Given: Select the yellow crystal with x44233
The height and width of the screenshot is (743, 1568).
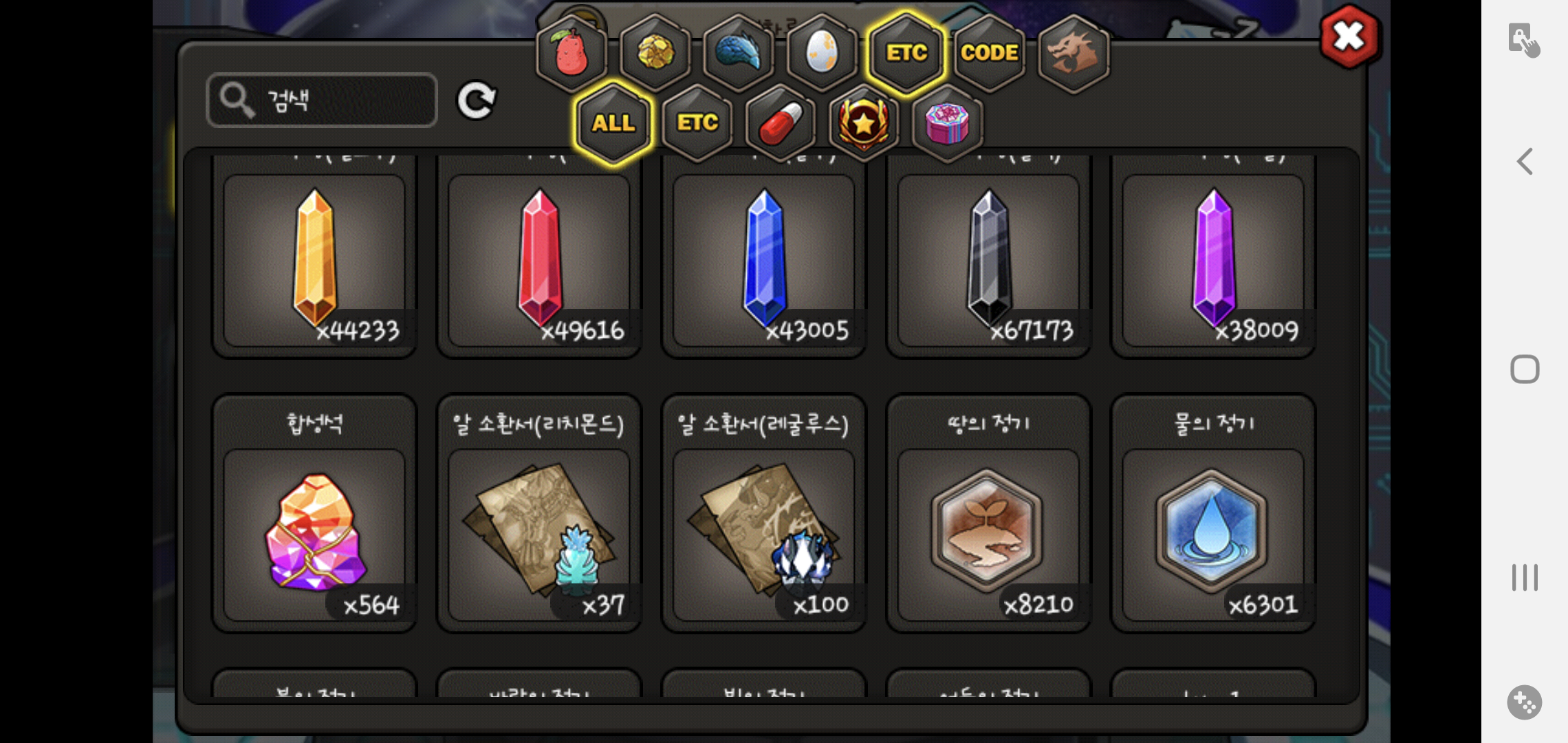Looking at the screenshot, I should pos(314,256).
